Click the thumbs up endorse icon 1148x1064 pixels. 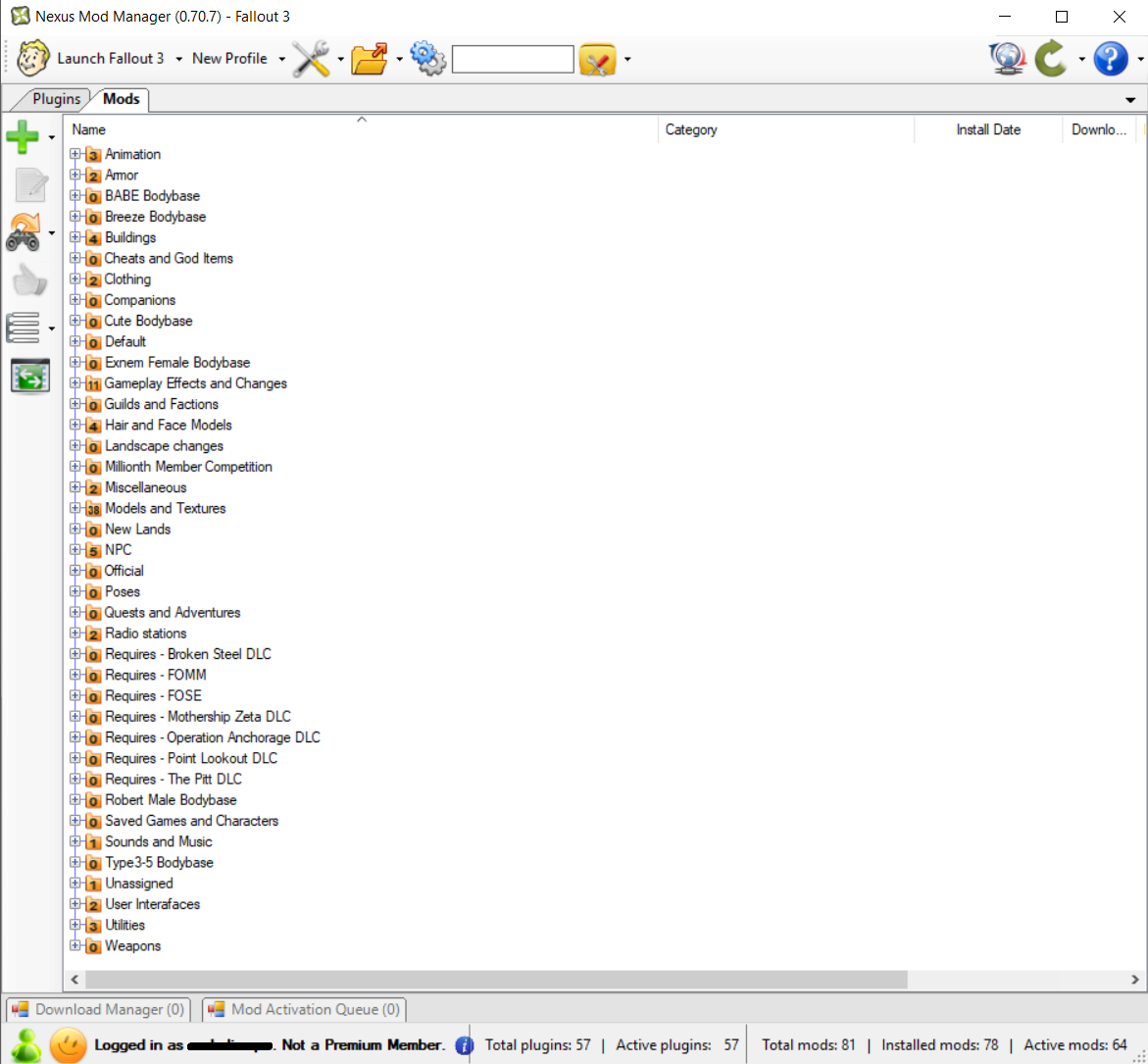coord(29,279)
